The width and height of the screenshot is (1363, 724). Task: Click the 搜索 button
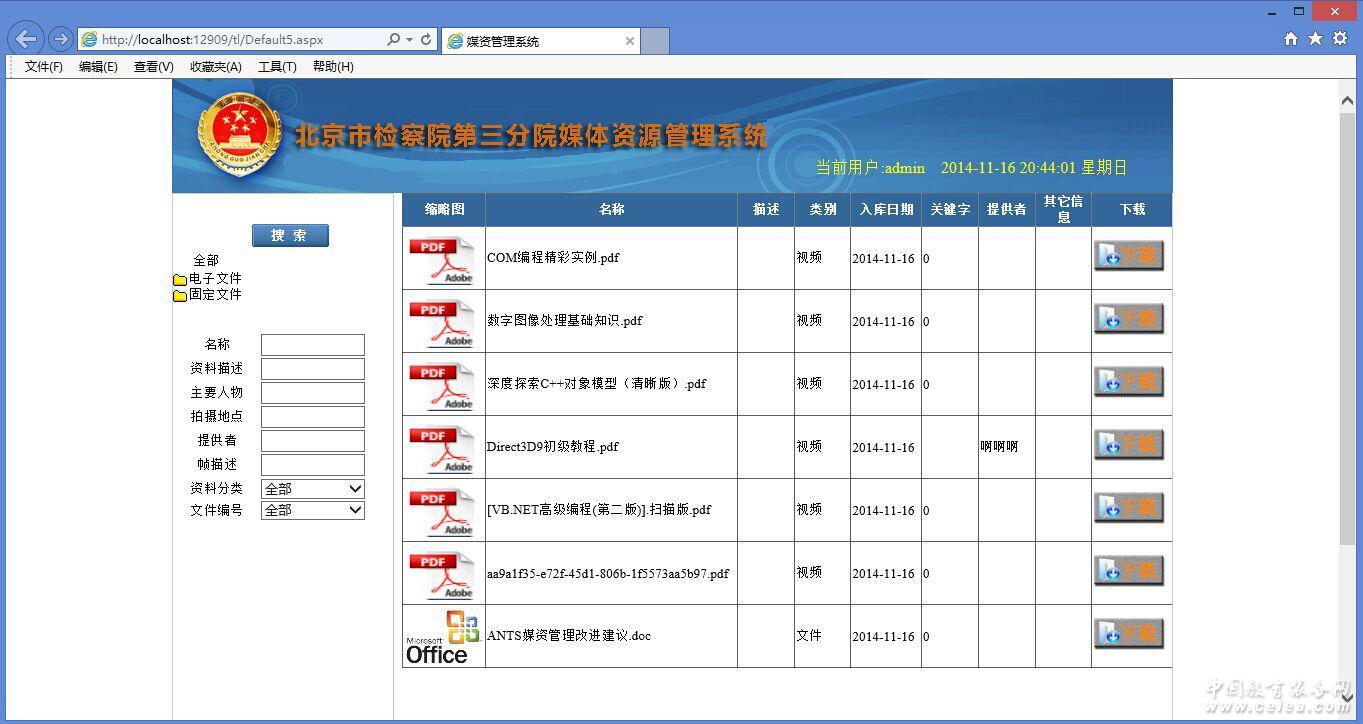pos(290,236)
